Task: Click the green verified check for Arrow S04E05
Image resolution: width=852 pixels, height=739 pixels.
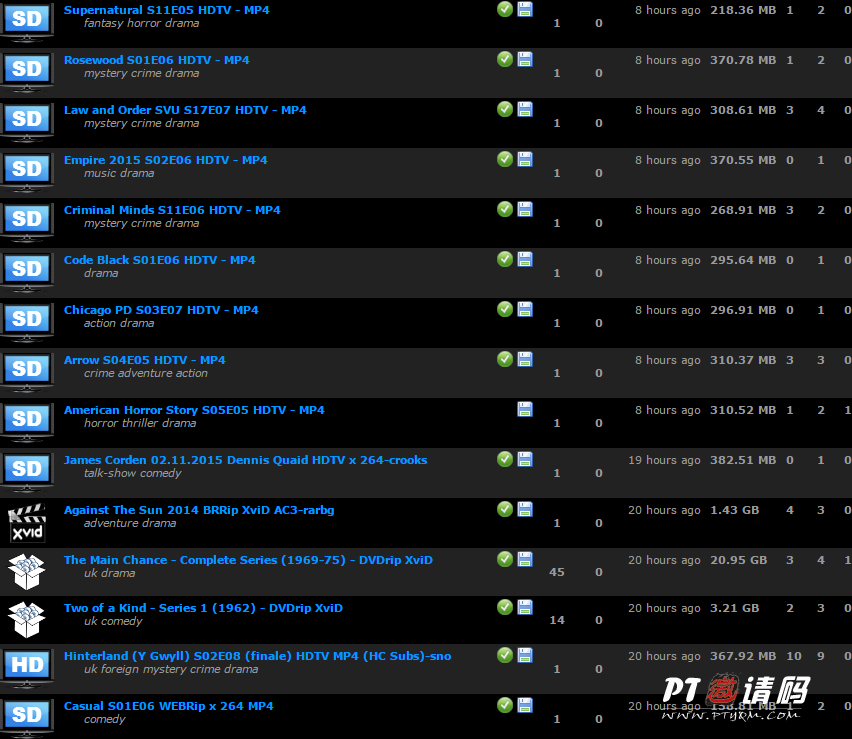Action: [x=505, y=359]
